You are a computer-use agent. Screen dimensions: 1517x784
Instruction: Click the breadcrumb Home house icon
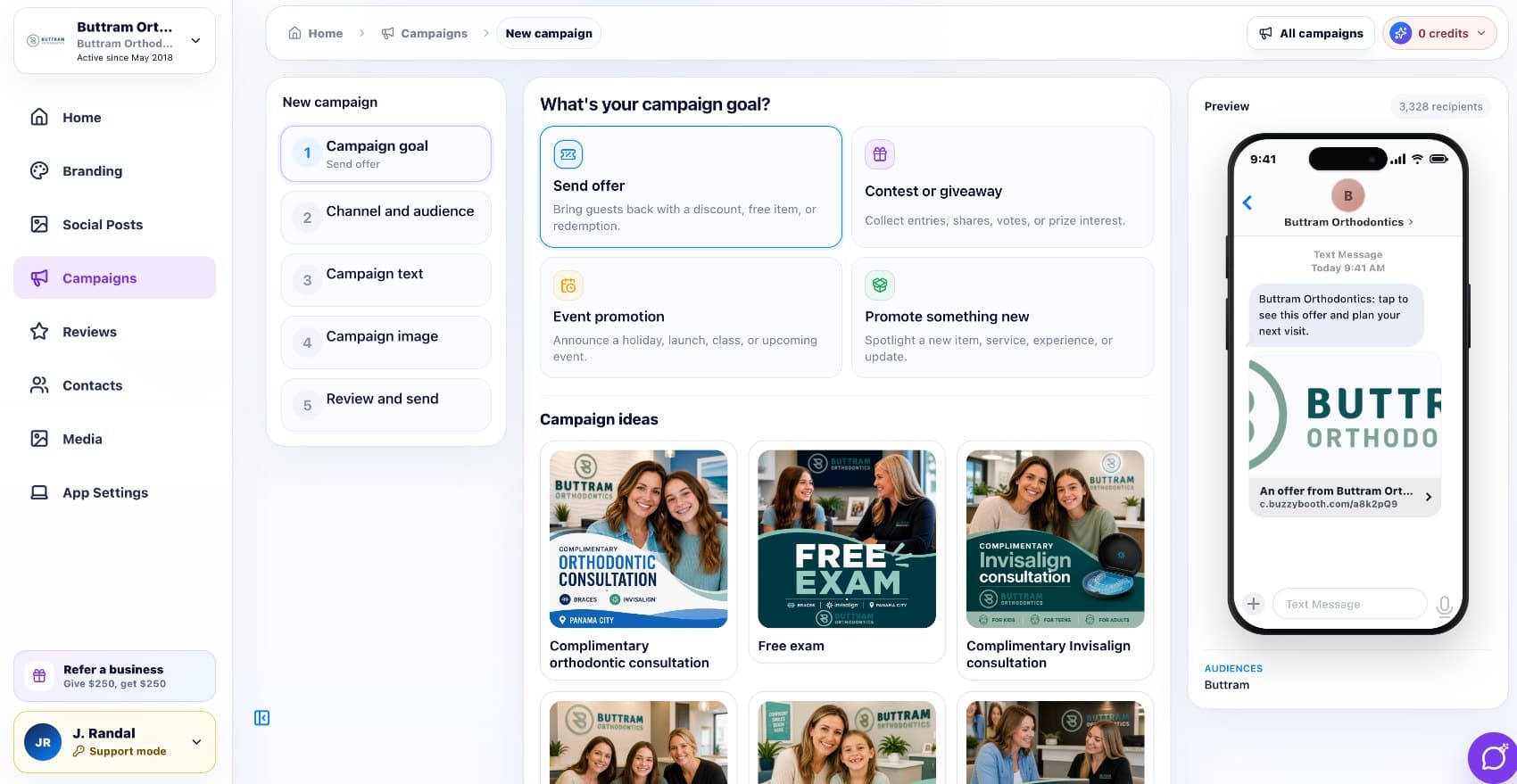point(294,33)
